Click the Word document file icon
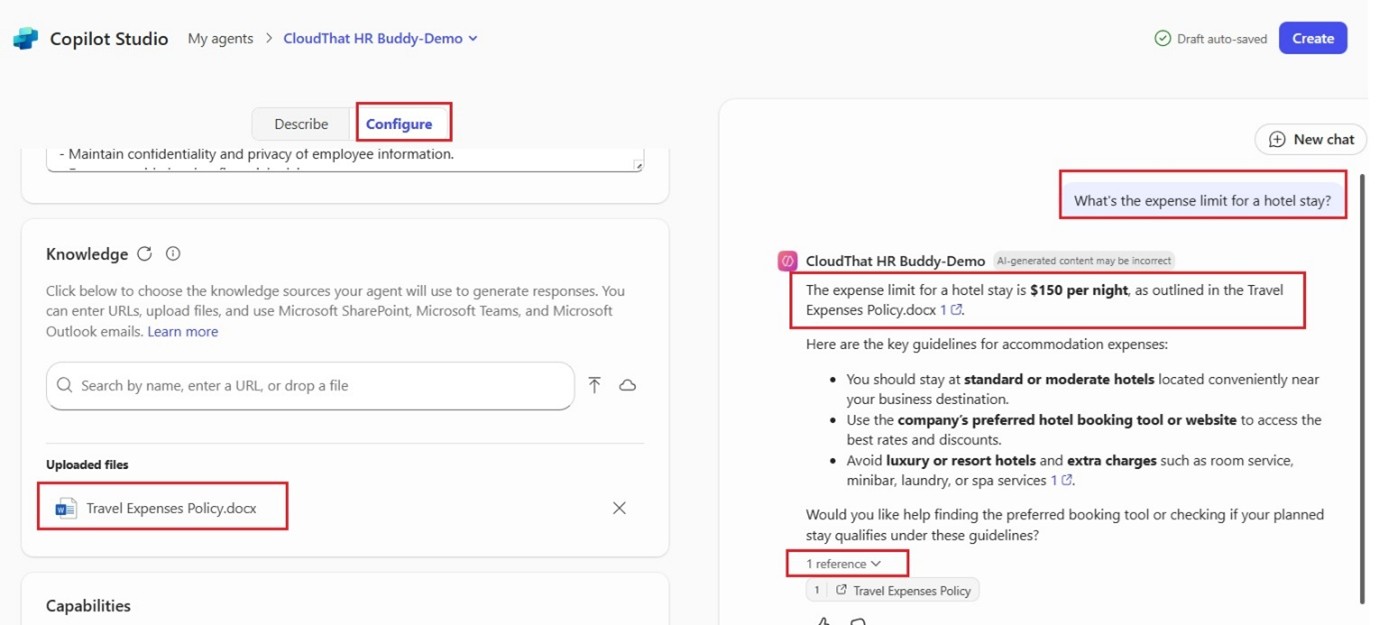 coord(66,508)
